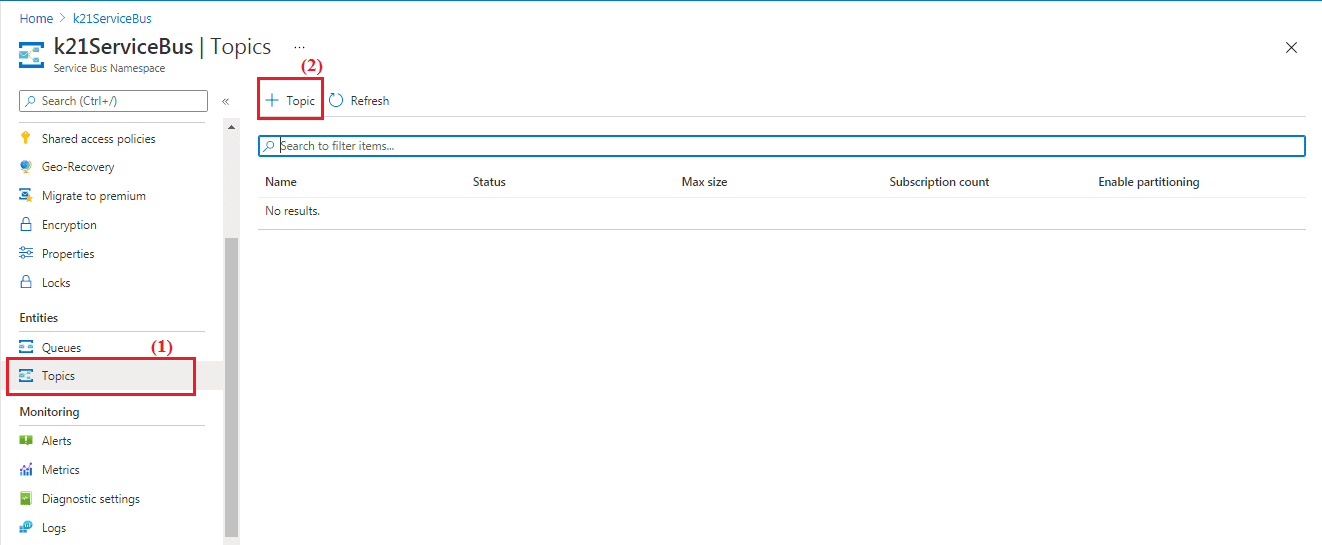1322x545 pixels.
Task: Close the Topics blade
Action: (x=1291, y=47)
